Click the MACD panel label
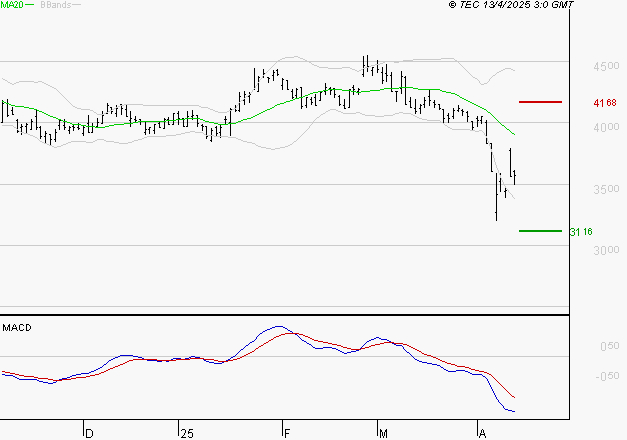The width and height of the screenshot is (627, 440). point(17,328)
